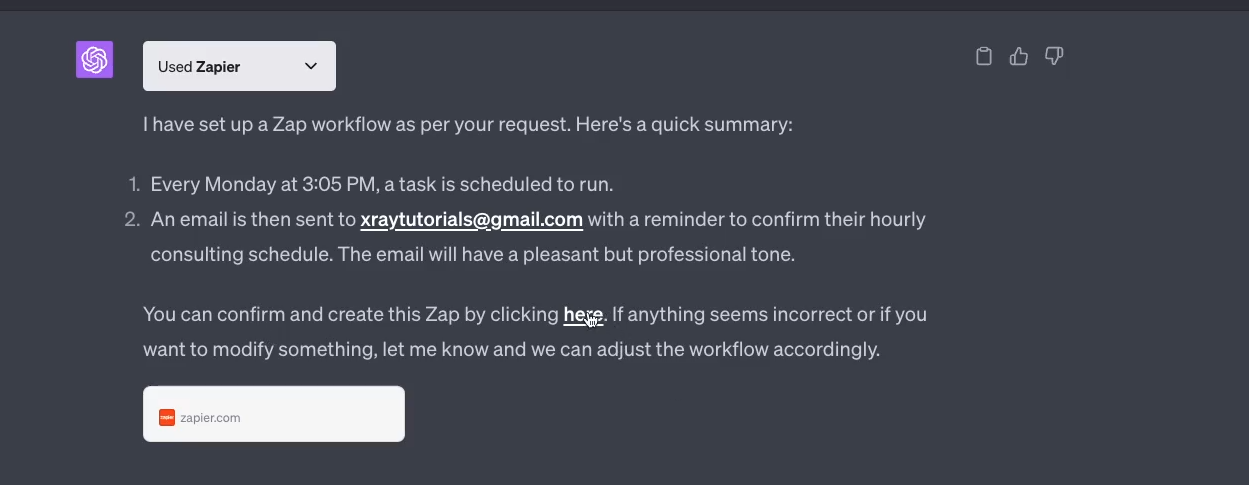Click the zapier.com domain text

tap(210, 418)
